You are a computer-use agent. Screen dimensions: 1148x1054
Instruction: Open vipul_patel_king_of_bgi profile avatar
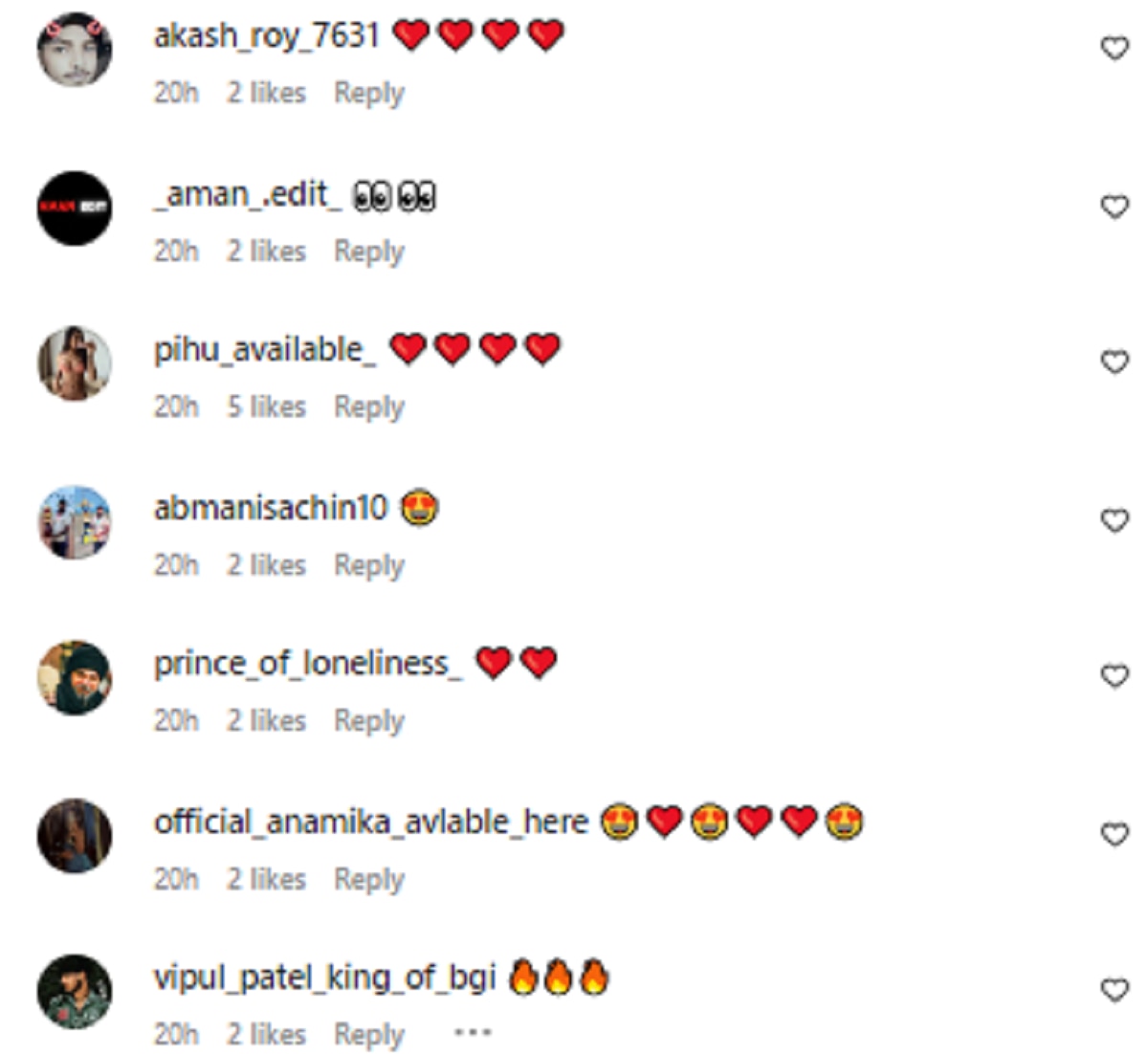click(75, 992)
